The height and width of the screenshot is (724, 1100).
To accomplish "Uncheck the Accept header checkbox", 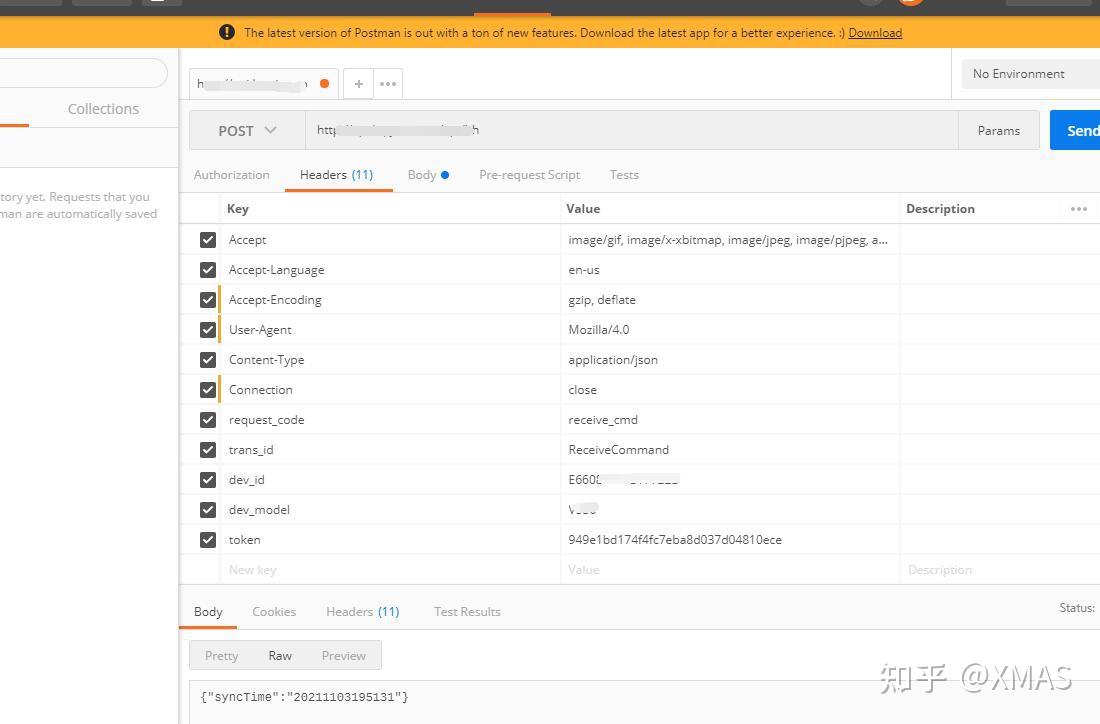I will pos(208,239).
